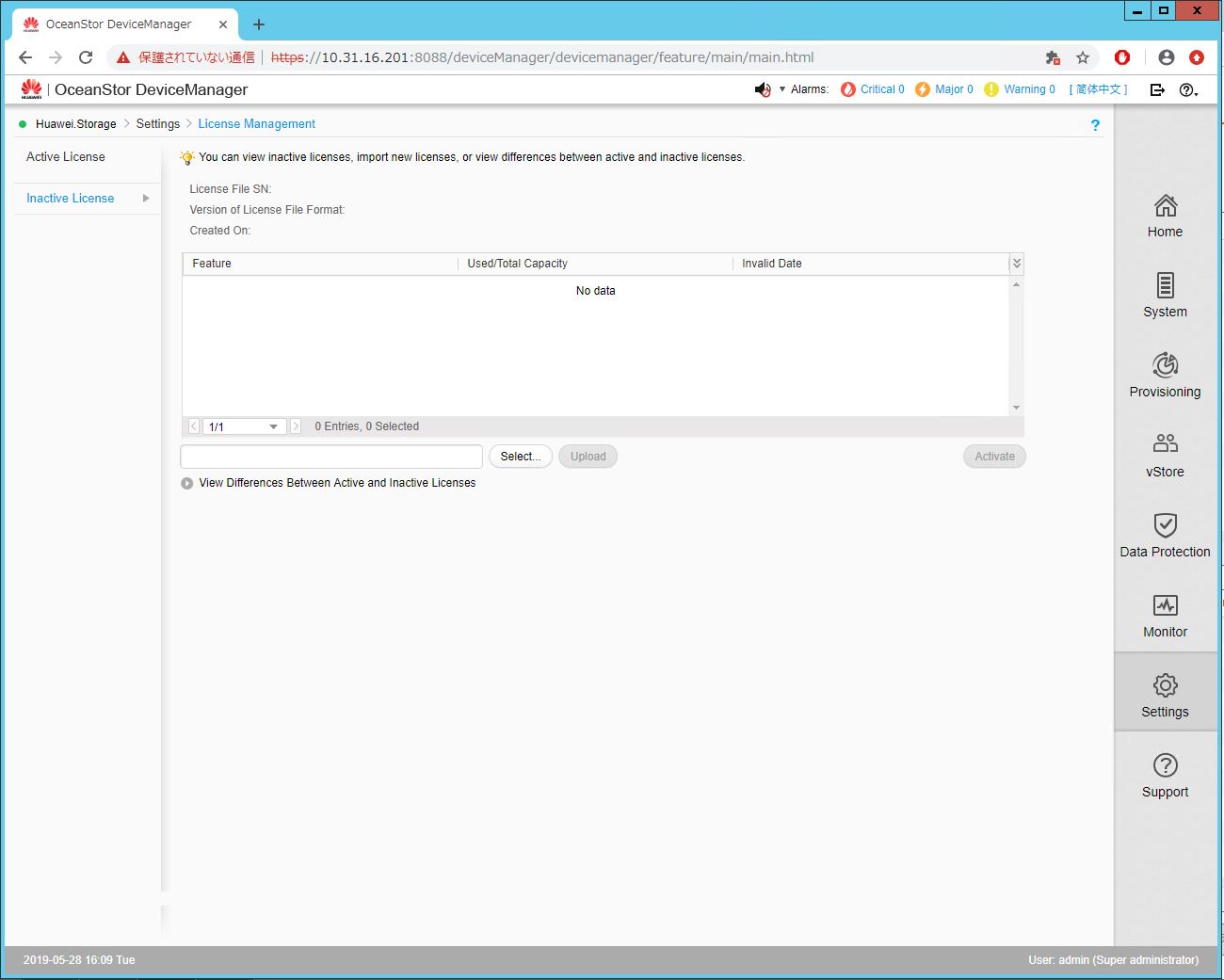
Task: Go to Huawei.Storage breadcrumb
Action: [76, 124]
